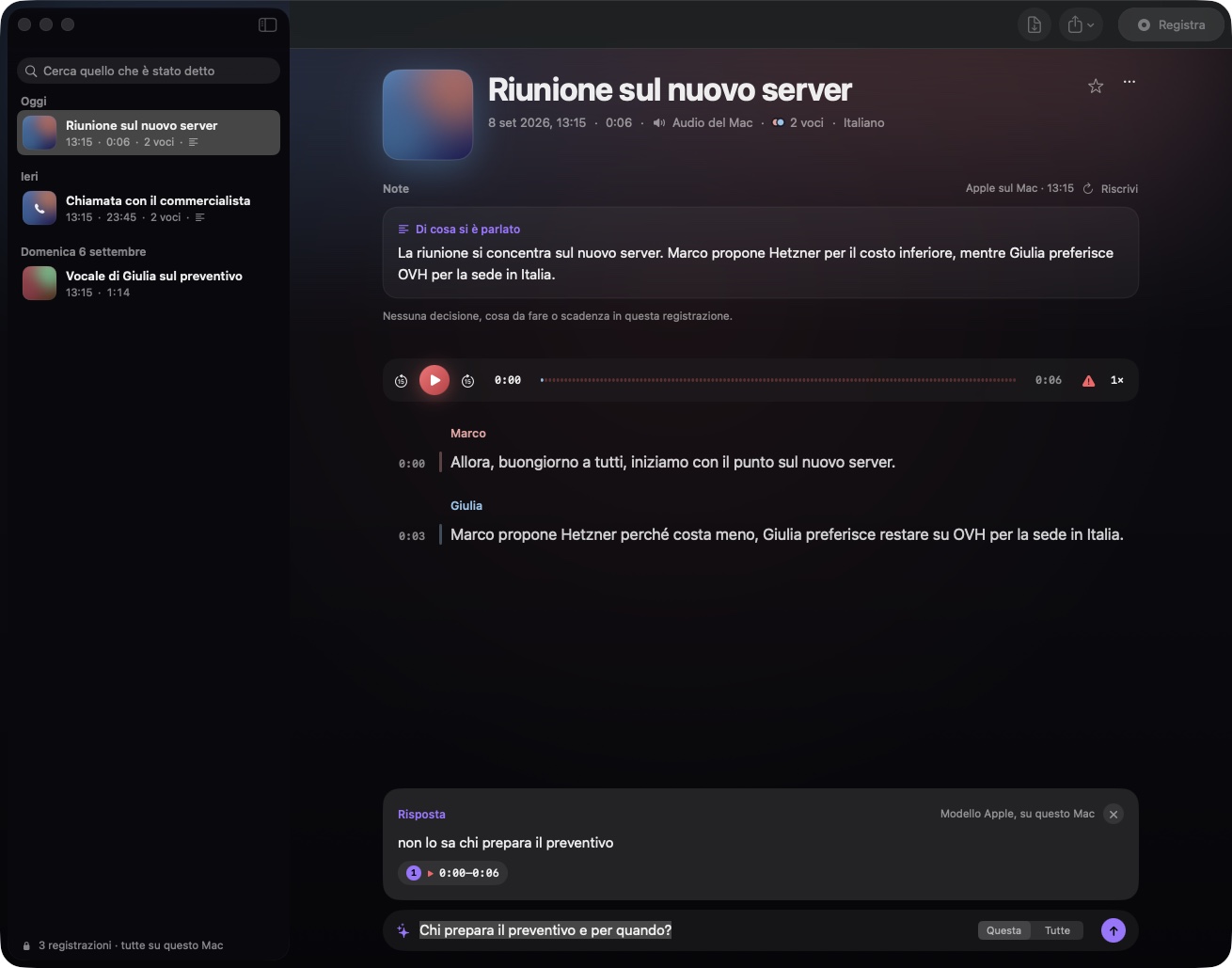Toggle the sidebar panel icon
Image resolution: width=1232 pixels, height=968 pixels.
pyautogui.click(x=267, y=24)
